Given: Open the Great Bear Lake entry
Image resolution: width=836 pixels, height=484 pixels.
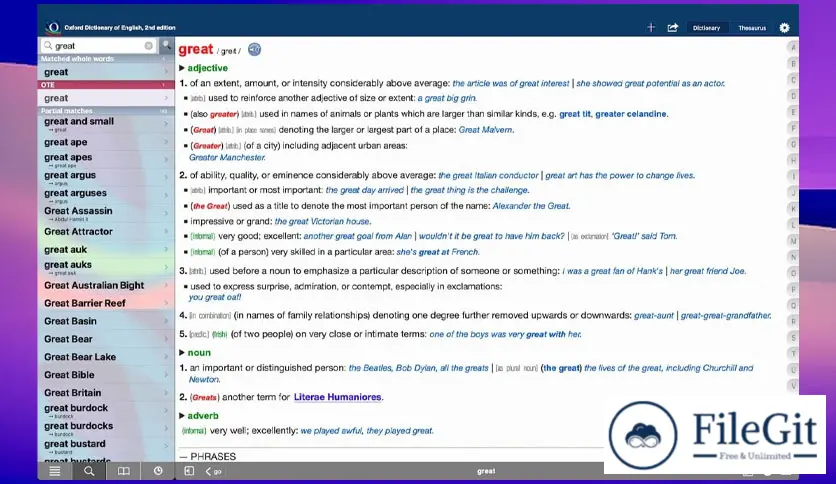Looking at the screenshot, I should tap(106, 357).
